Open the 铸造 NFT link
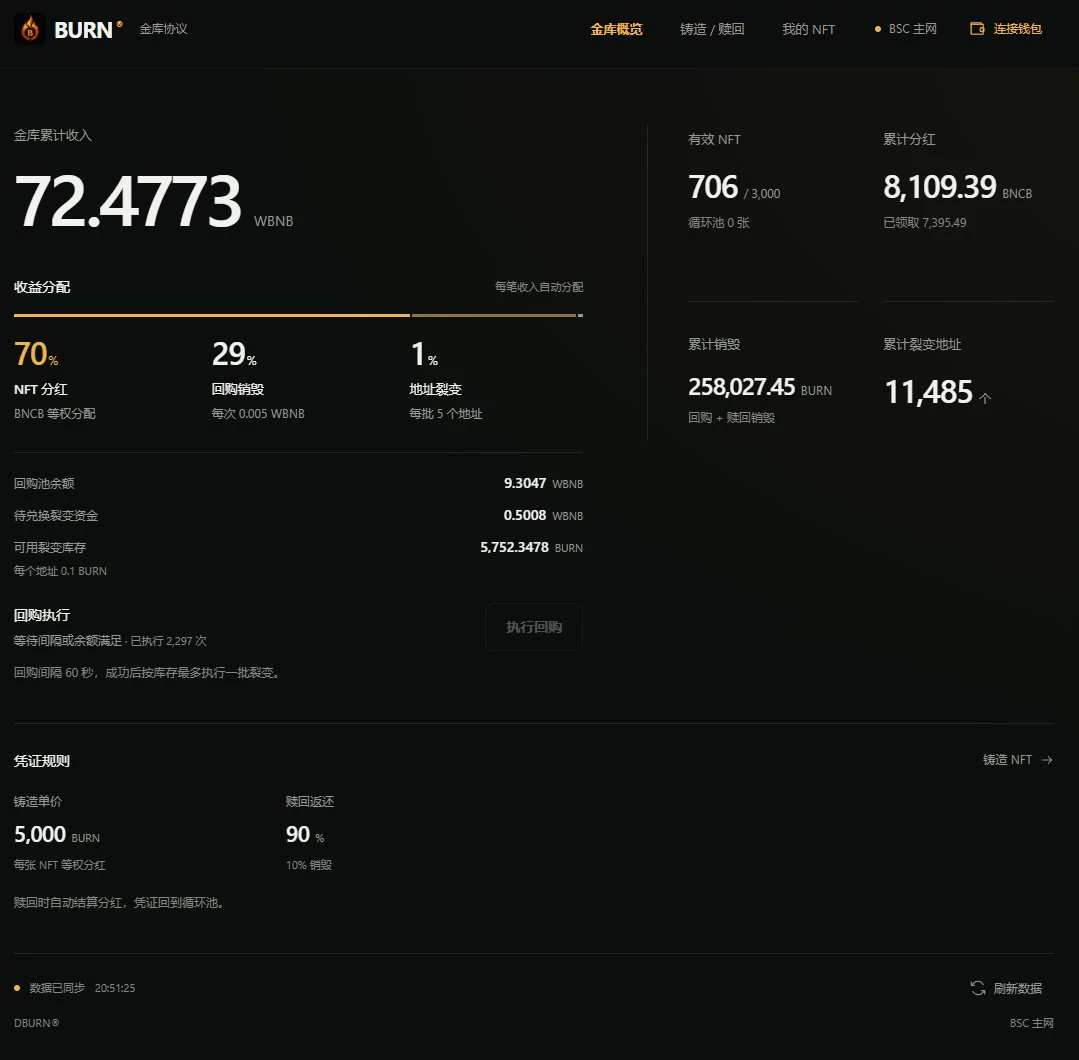This screenshot has height=1060, width=1079. click(1018, 760)
